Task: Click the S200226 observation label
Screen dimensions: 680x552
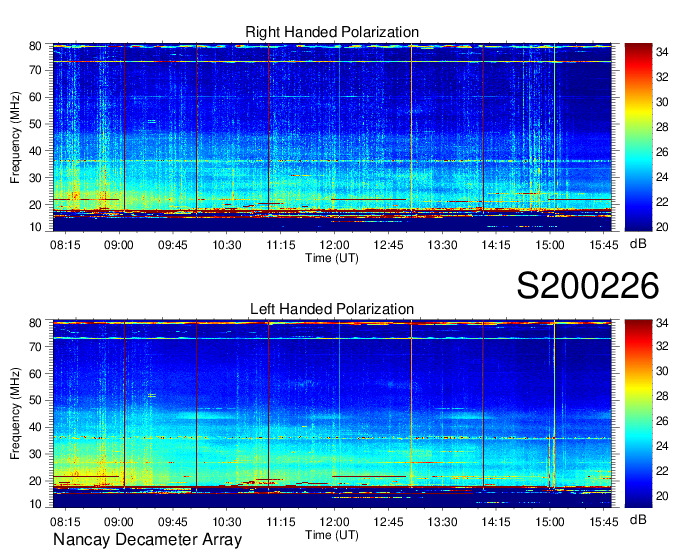Action: tap(588, 286)
